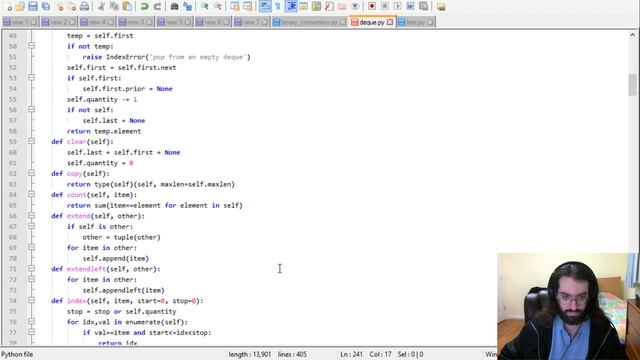The image size is (640, 360).
Task: Toggle the Indent Guide button
Action: pos(291,6)
